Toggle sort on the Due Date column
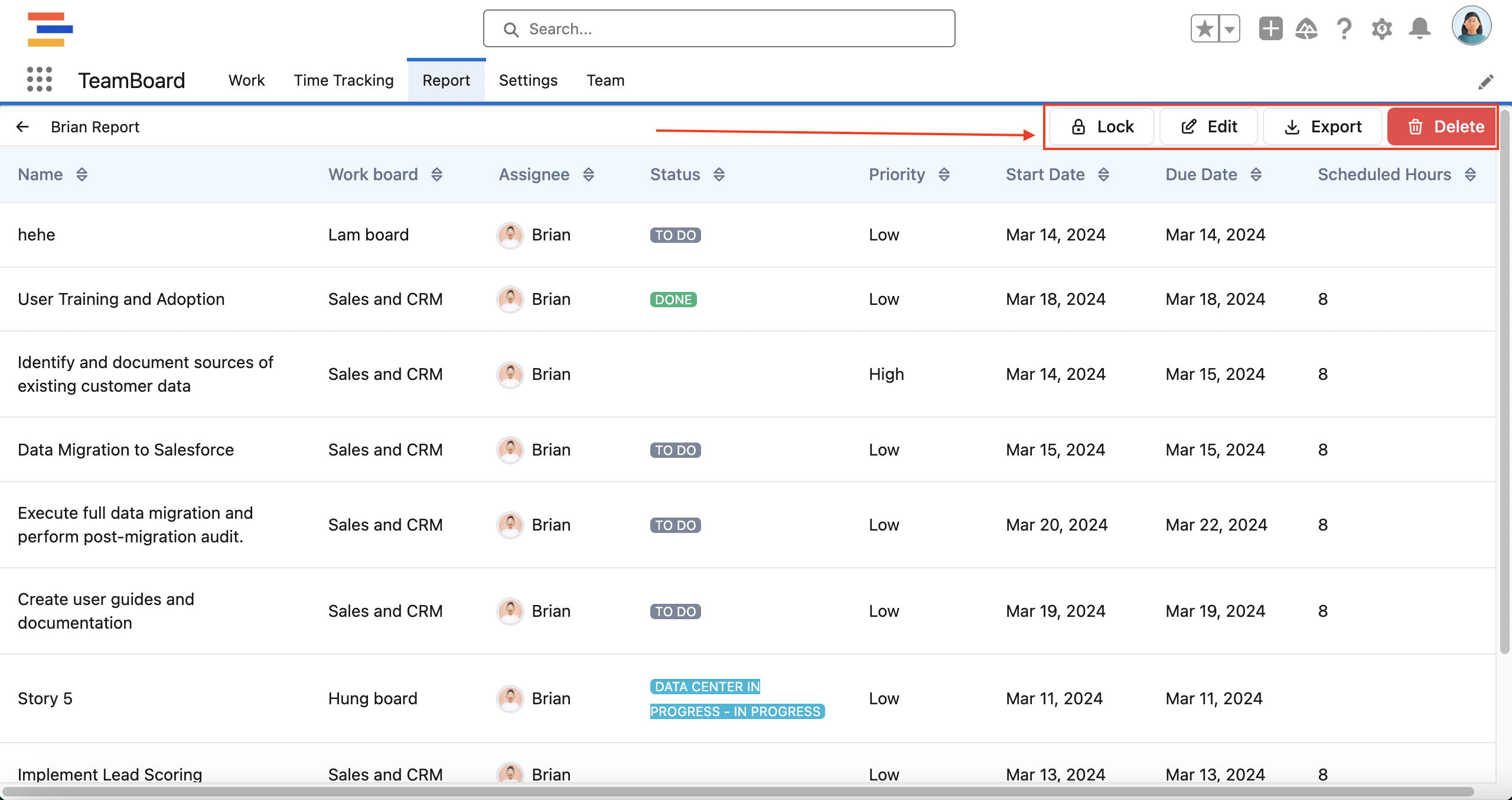This screenshot has height=800, width=1512. tap(1256, 174)
